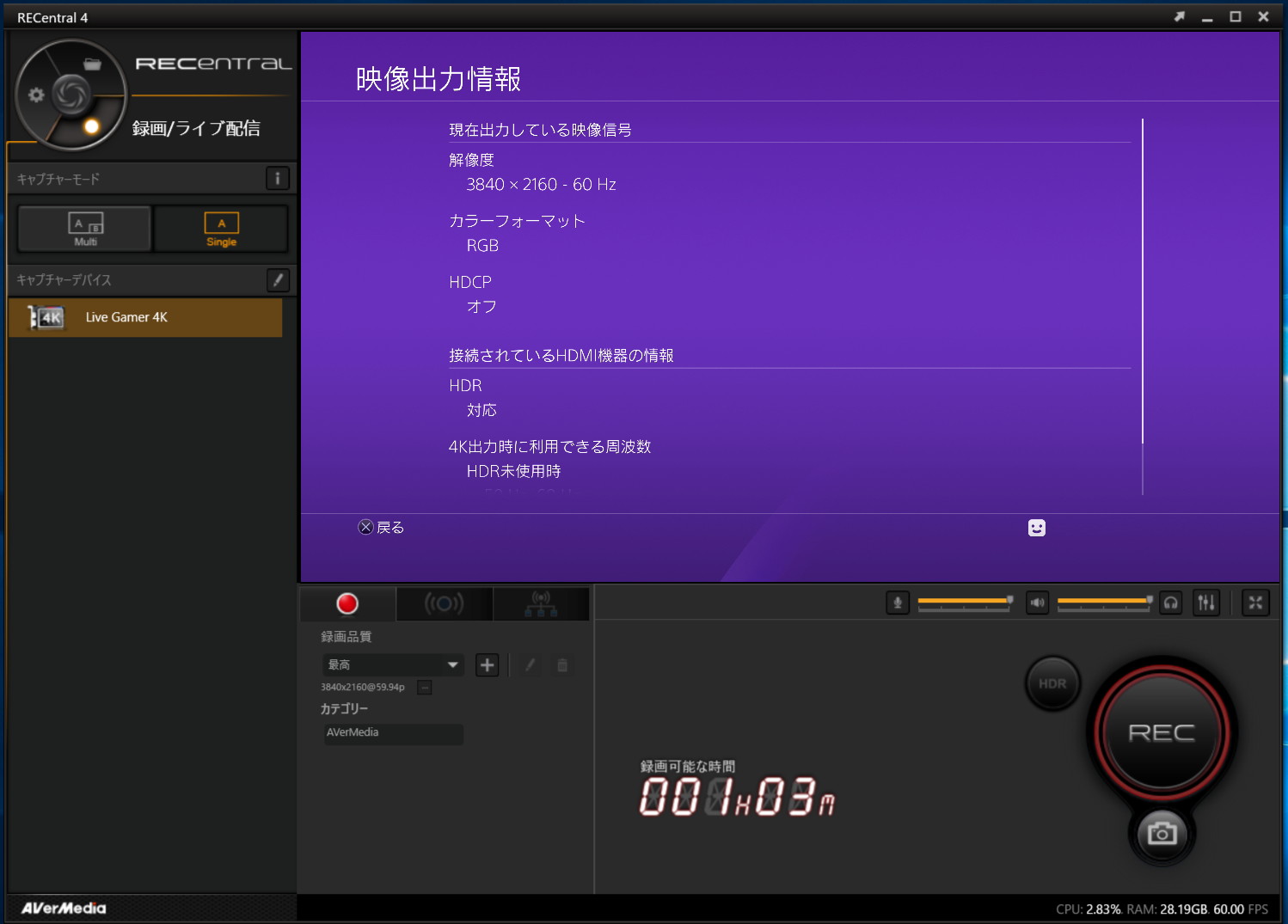Switch capture mode to Single
The width and height of the screenshot is (1288, 924).
pyautogui.click(x=221, y=229)
